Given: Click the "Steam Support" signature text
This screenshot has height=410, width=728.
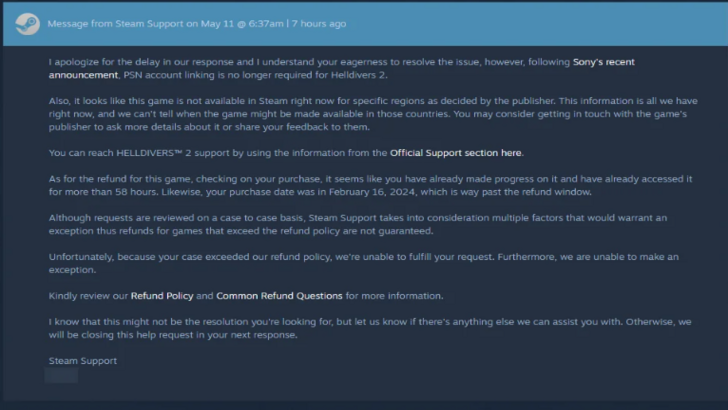Looking at the screenshot, I should (x=82, y=360).
